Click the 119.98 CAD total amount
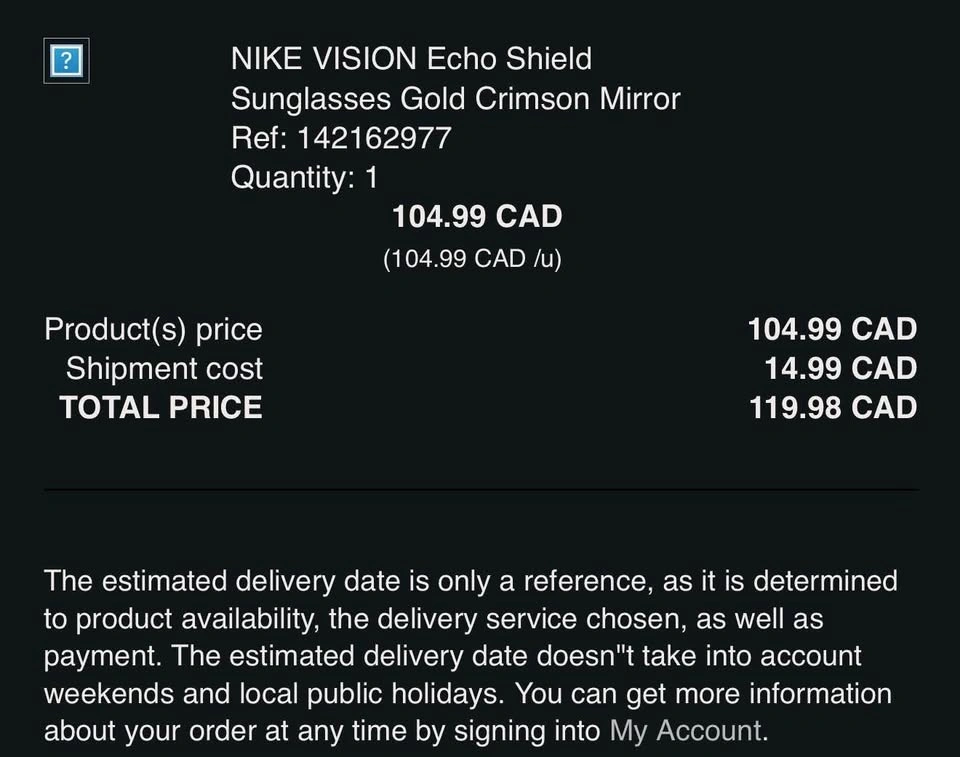Screen dimensions: 960x757 [x=832, y=408]
